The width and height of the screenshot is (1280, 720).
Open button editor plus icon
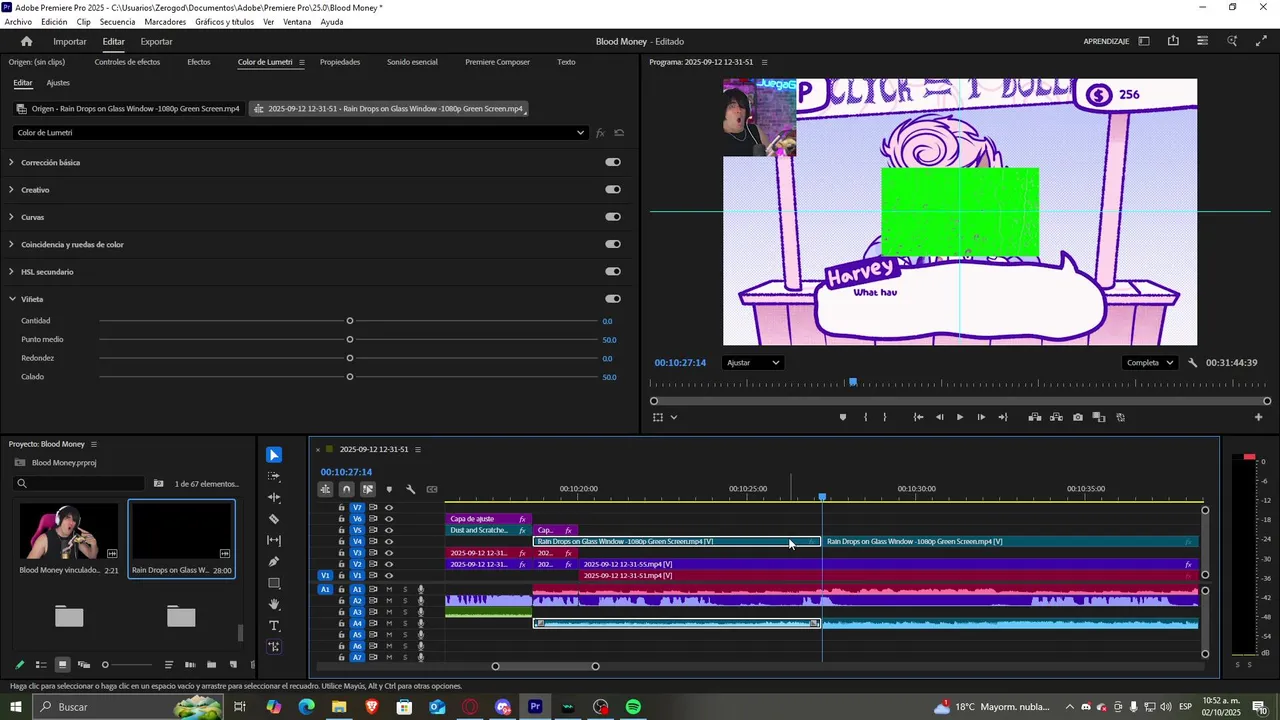[1258, 417]
